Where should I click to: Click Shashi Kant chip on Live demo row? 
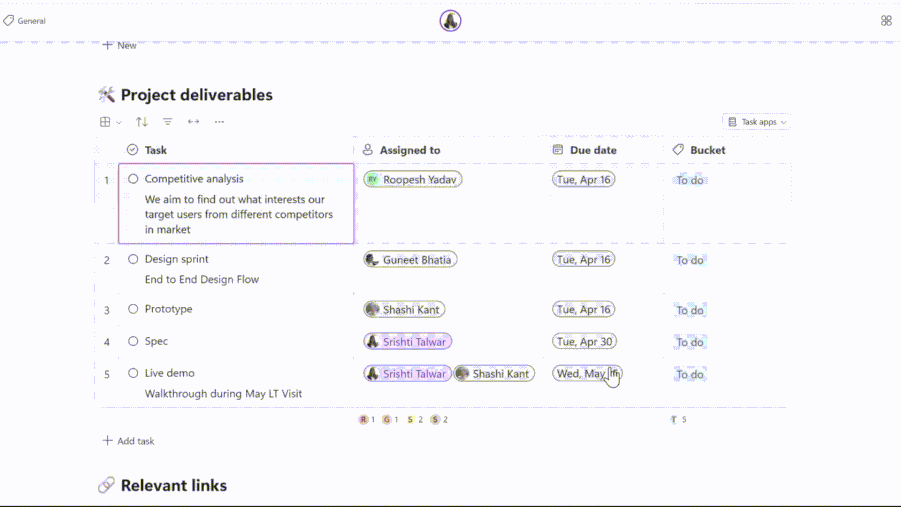pos(494,374)
